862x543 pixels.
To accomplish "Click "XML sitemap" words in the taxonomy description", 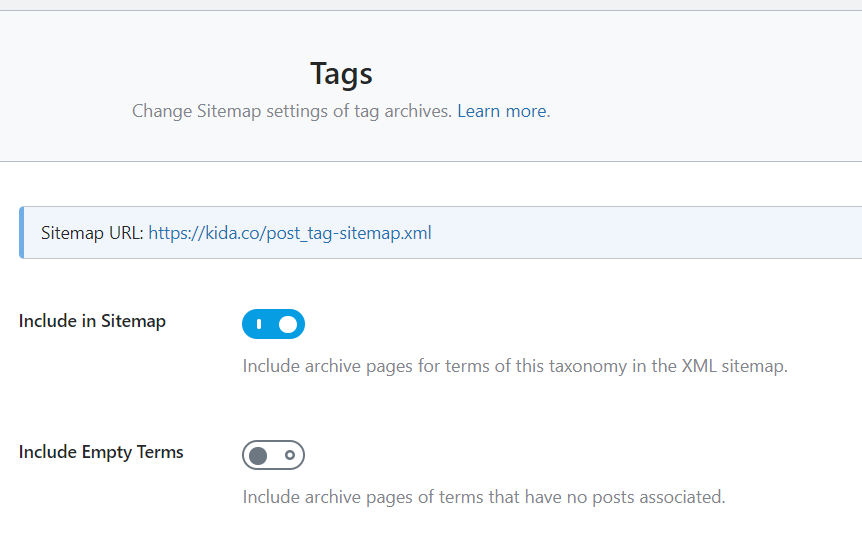I will (x=734, y=366).
